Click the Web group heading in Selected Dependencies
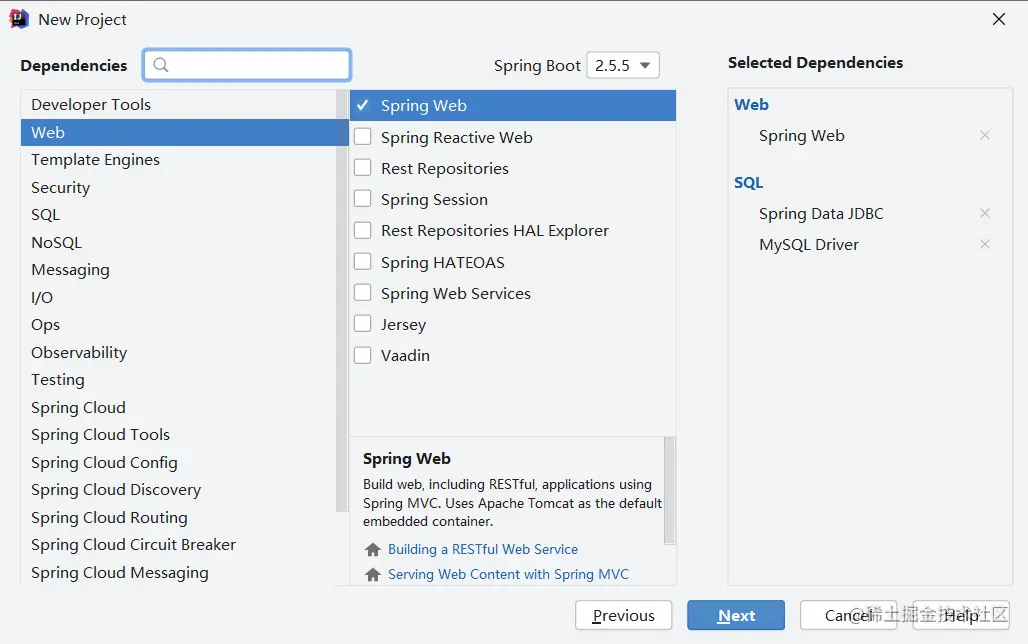Viewport: 1028px width, 644px height. tap(751, 105)
